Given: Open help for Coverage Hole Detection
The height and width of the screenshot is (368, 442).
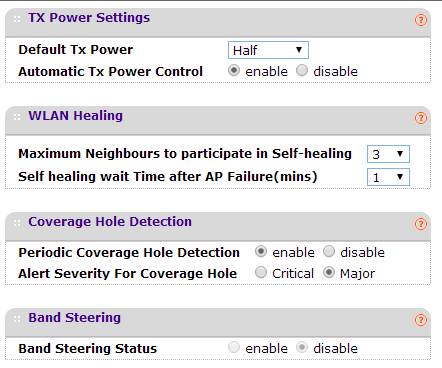Looking at the screenshot, I should [x=421, y=224].
